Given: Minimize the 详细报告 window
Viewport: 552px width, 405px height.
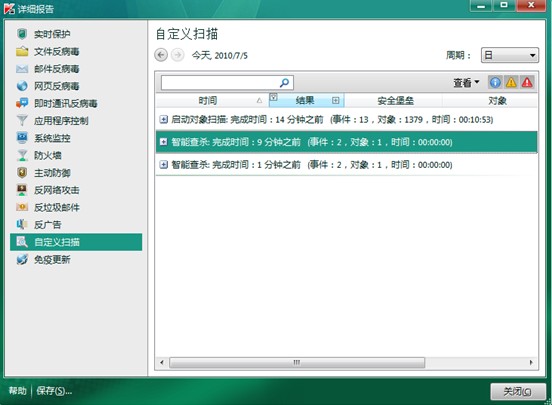Looking at the screenshot, I should pyautogui.click(x=481, y=6).
